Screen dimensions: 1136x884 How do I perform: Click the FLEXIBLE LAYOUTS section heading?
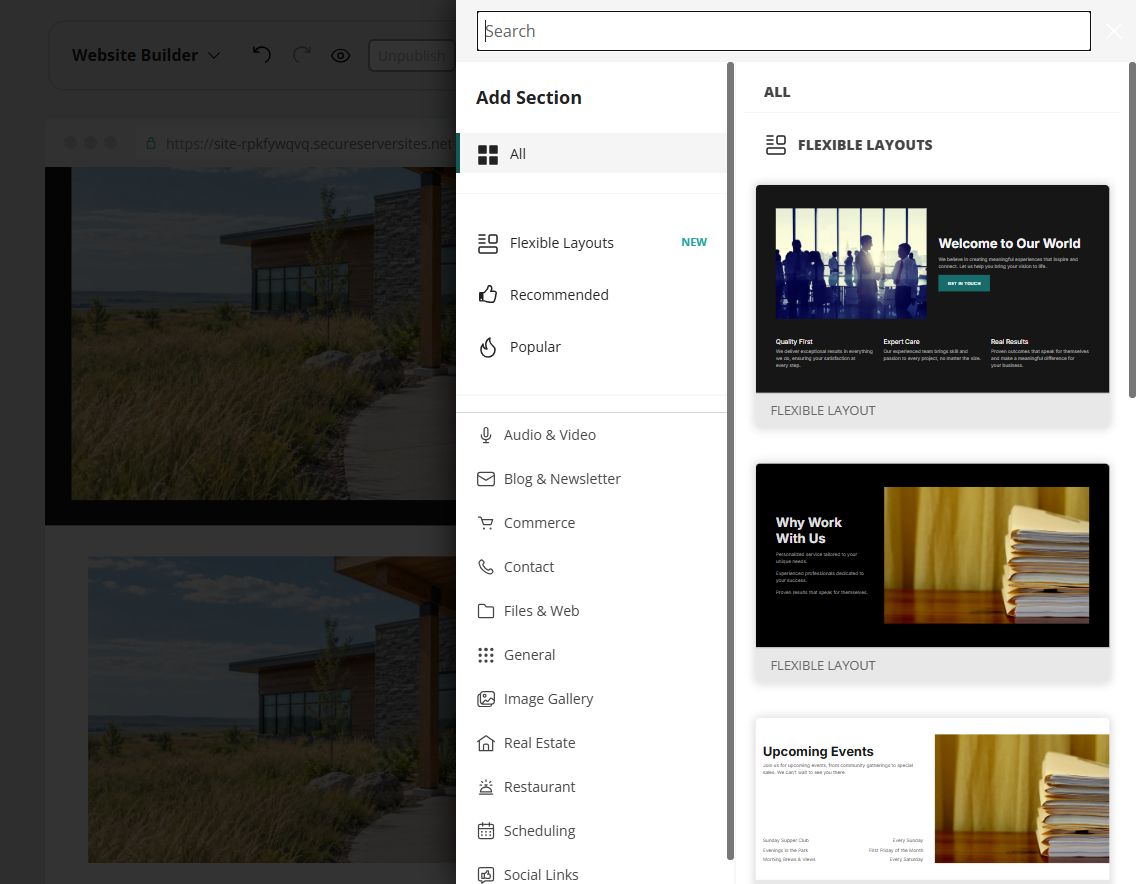(865, 145)
